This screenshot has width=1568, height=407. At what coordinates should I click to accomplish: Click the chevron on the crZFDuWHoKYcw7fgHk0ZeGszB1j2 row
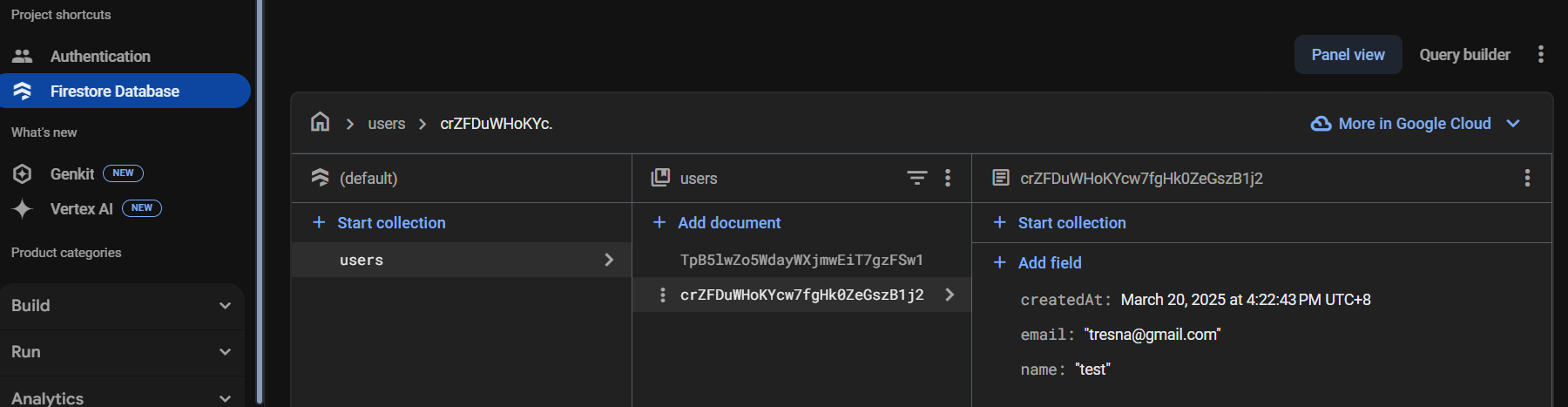[x=950, y=295]
